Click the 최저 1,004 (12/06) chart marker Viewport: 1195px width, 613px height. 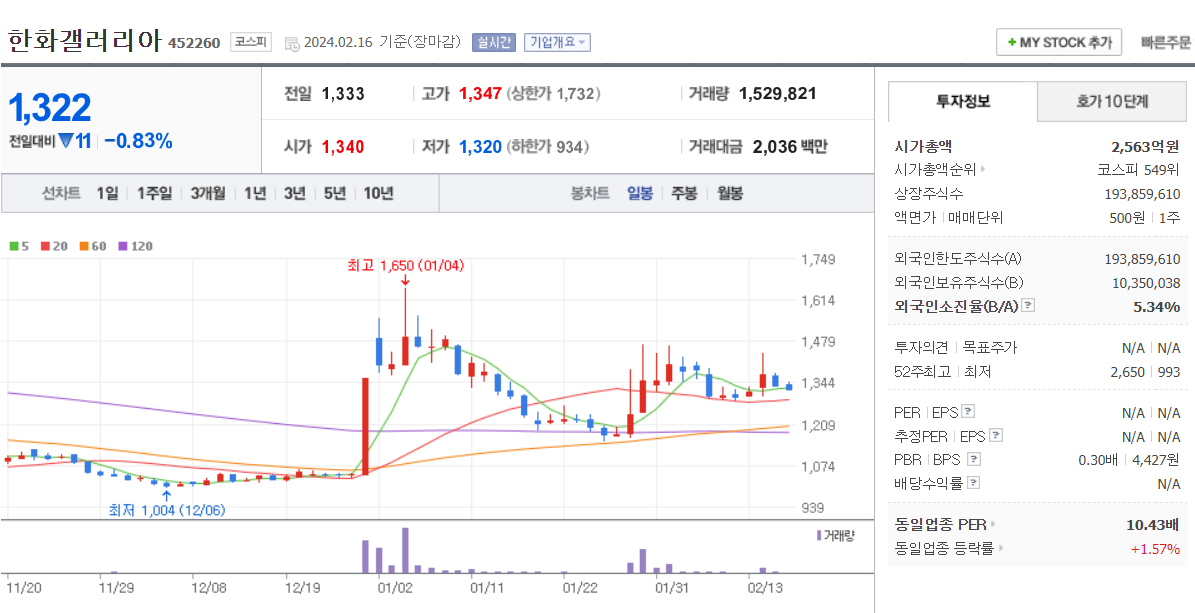tap(167, 509)
